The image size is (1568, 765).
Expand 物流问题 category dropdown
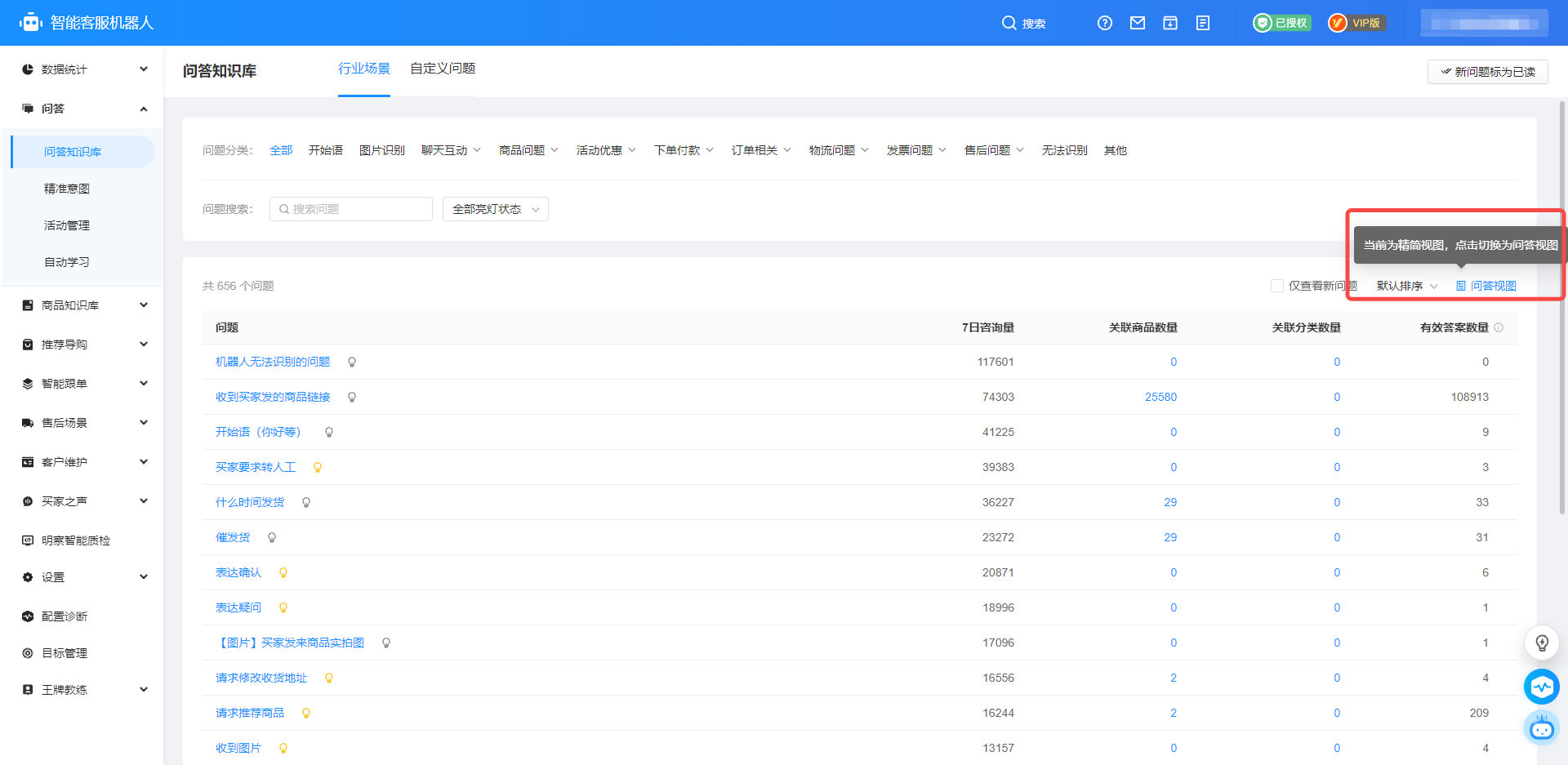[x=839, y=150]
